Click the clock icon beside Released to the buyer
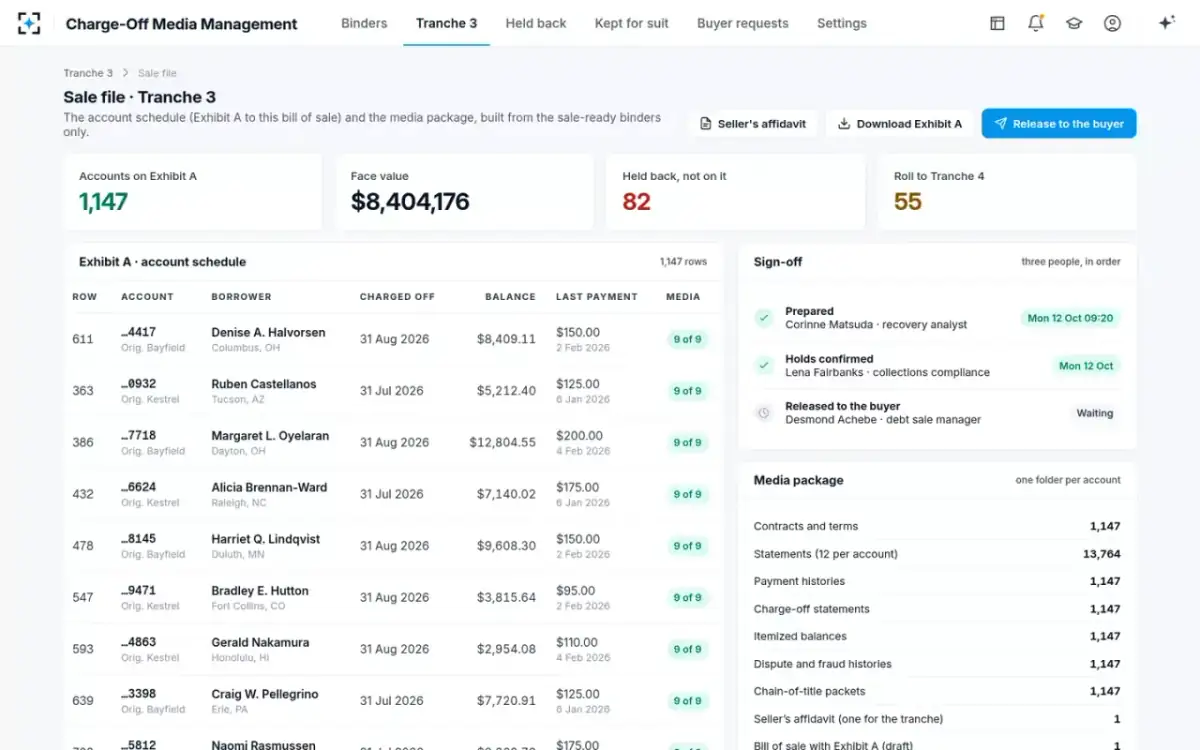 (x=764, y=413)
